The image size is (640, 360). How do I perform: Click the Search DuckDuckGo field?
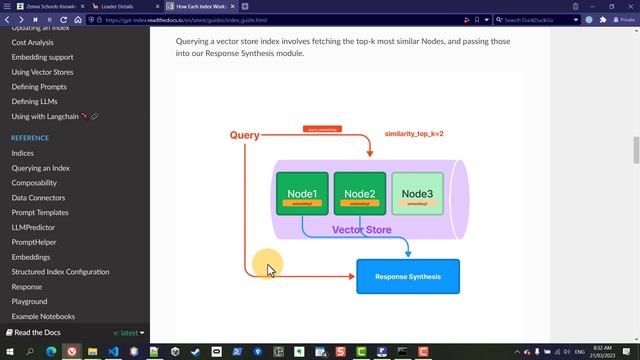tap(533, 20)
